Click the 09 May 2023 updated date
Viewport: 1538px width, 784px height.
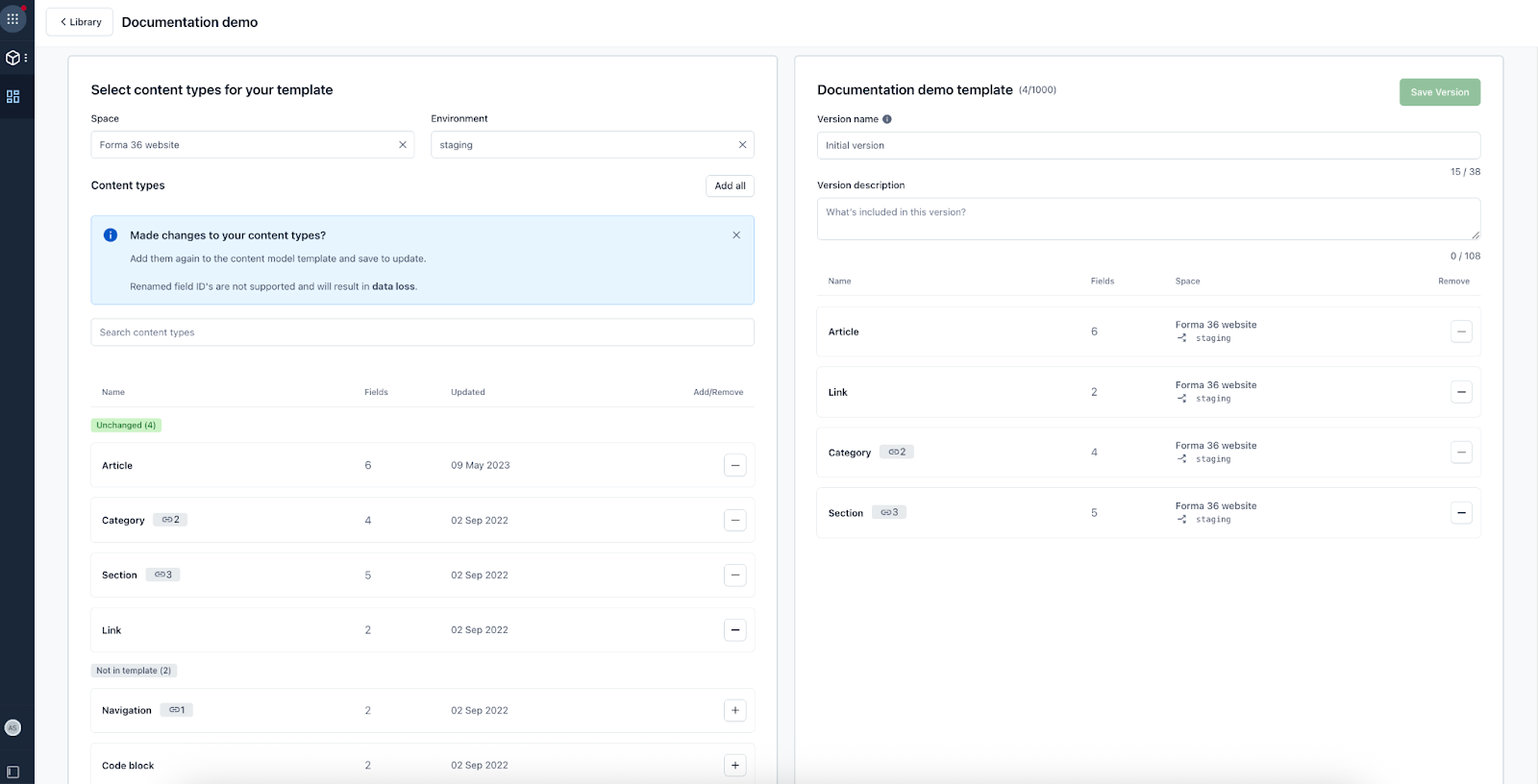481,466
